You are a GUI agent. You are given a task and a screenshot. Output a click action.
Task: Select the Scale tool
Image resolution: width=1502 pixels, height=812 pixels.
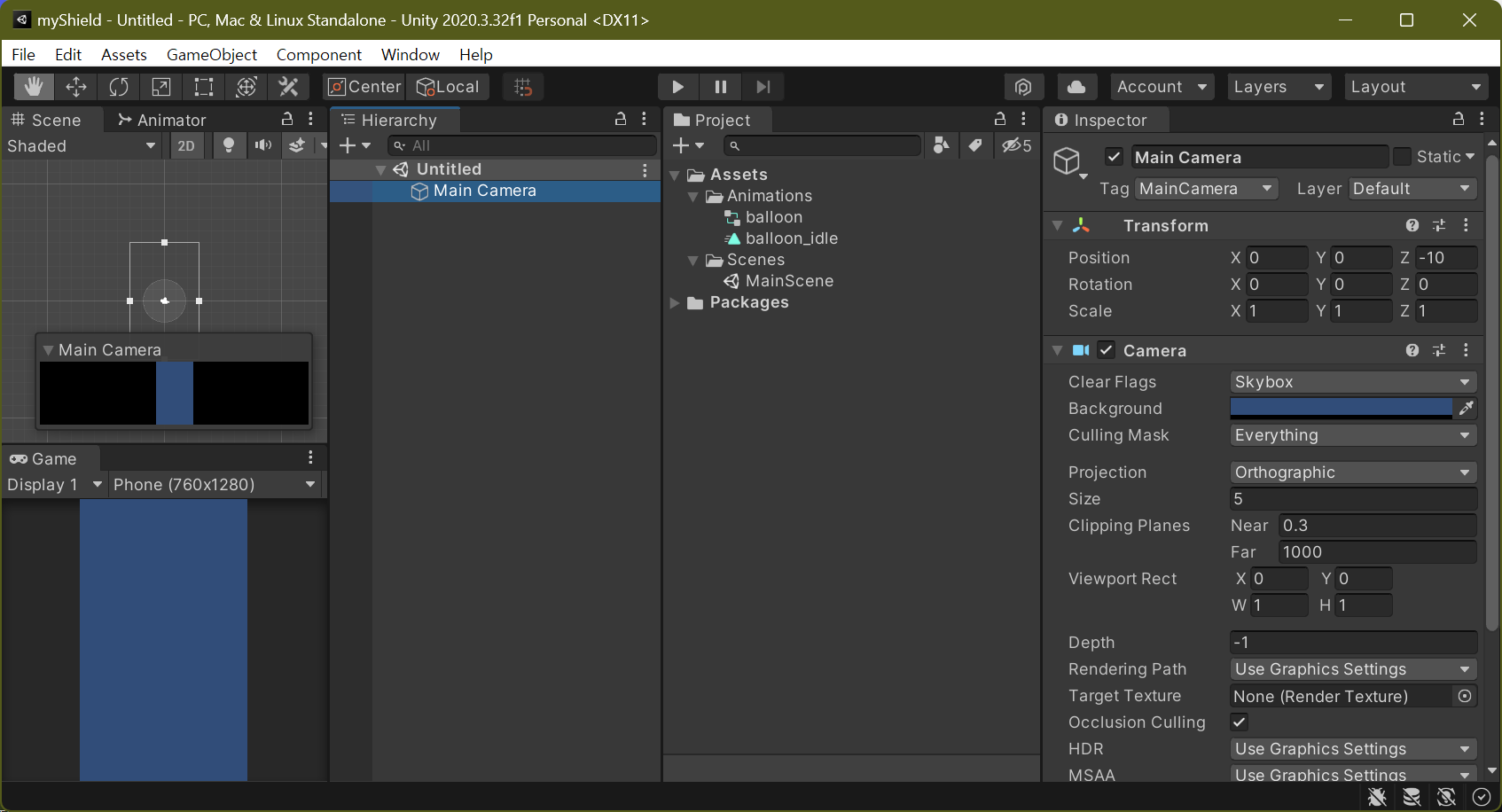[x=161, y=87]
